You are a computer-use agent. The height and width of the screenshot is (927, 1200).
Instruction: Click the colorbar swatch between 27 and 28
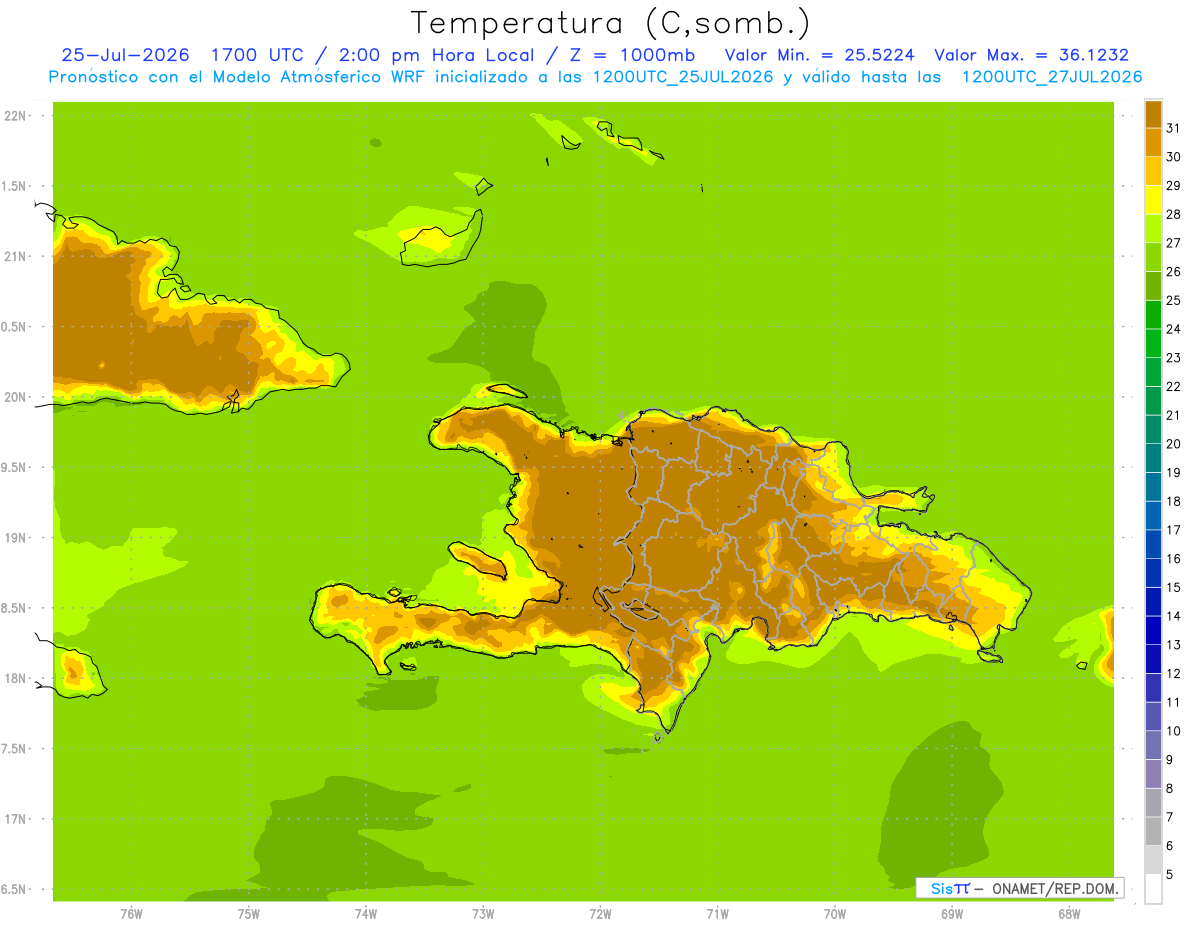[x=1153, y=228]
